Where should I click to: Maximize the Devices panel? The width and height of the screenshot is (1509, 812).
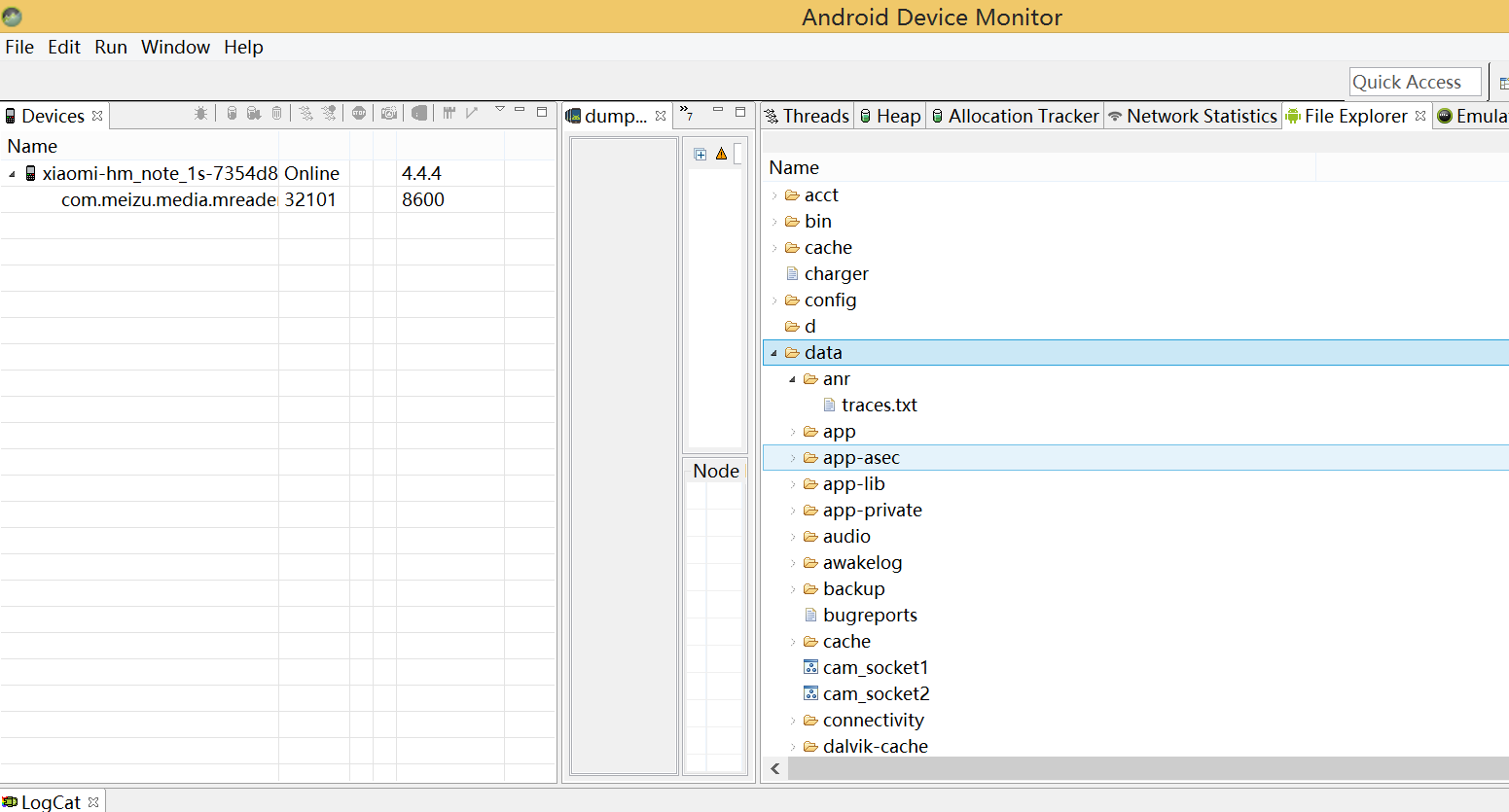pos(542,112)
